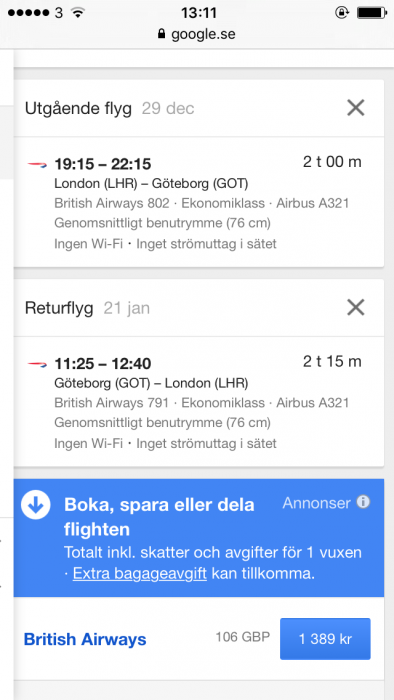394x700 pixels.
Task: Select the Returflyg header
Action: tap(59, 308)
